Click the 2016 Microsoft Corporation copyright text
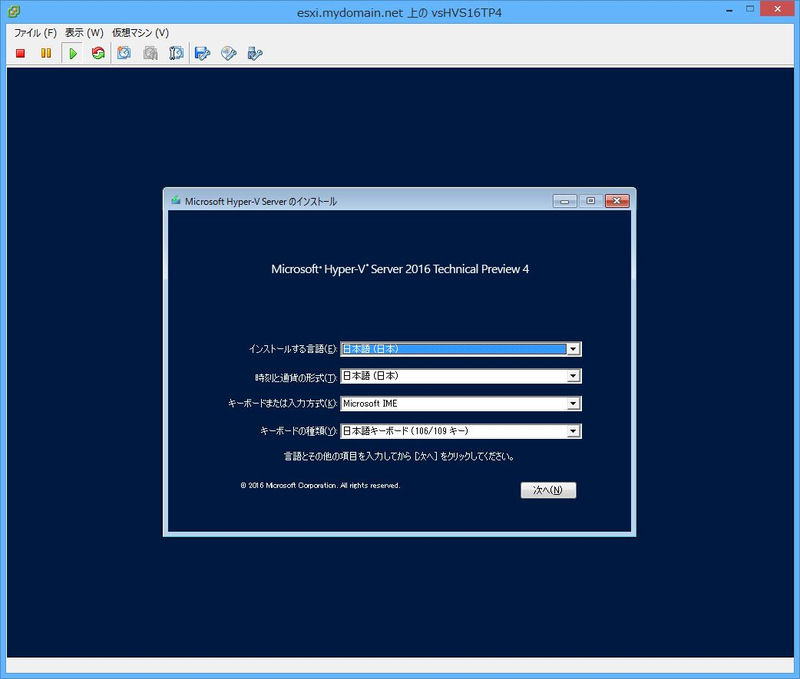Screen dimensions: 800x679 pyautogui.click(x=320, y=485)
